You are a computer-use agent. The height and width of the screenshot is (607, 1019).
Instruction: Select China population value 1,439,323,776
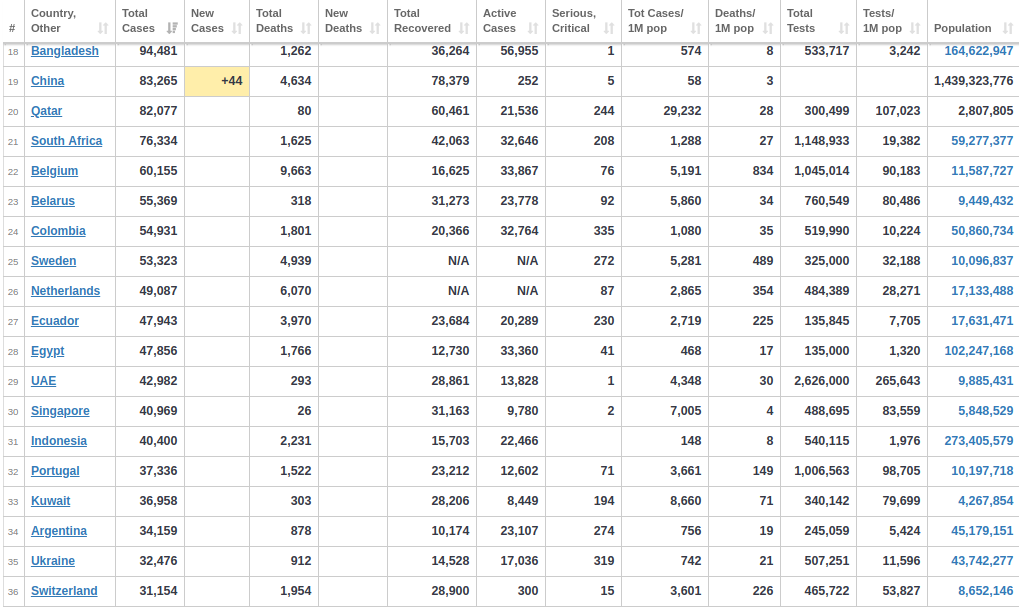click(974, 81)
